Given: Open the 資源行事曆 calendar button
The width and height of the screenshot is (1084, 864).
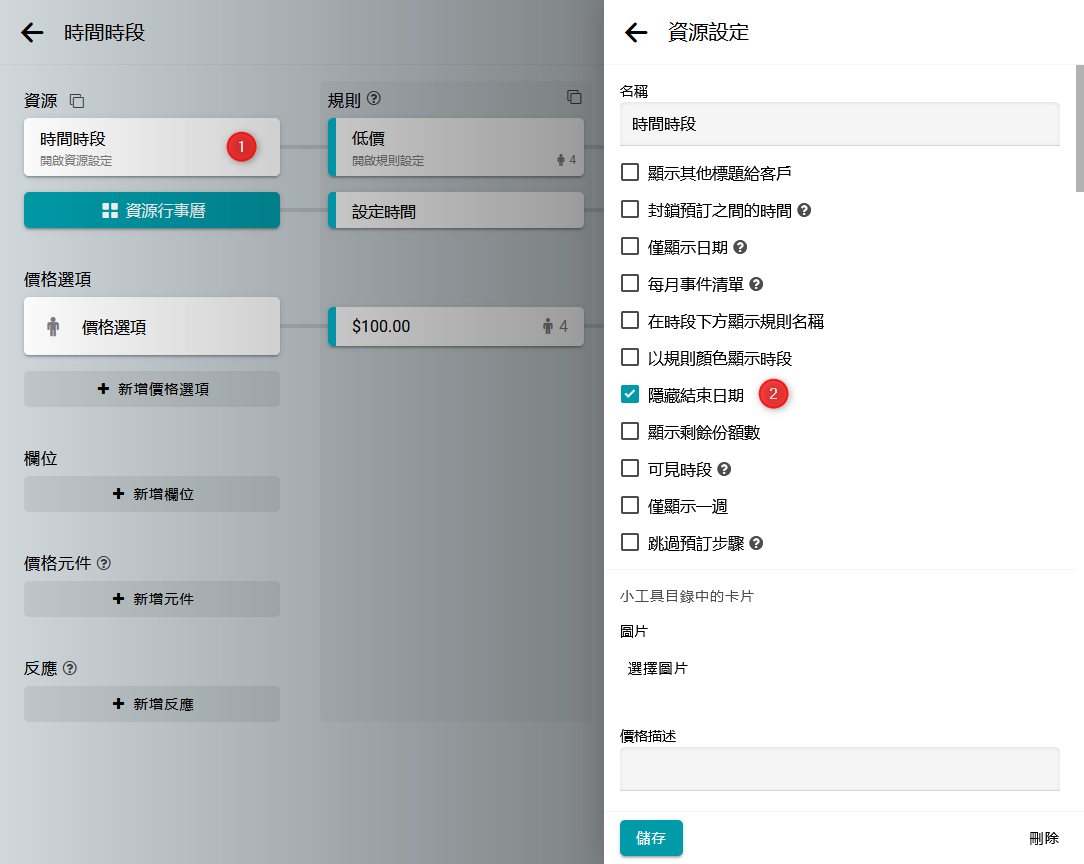Looking at the screenshot, I should coord(152,210).
